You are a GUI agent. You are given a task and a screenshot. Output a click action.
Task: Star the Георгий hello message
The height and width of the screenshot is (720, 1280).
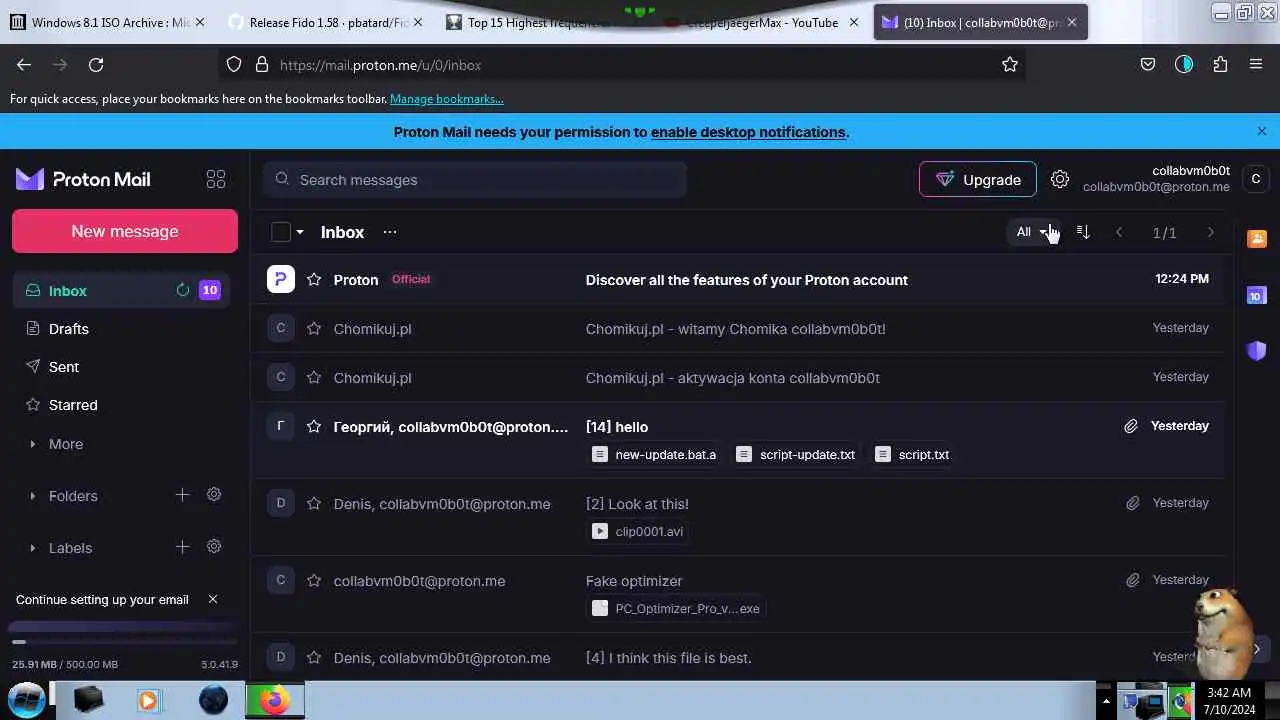tap(314, 427)
